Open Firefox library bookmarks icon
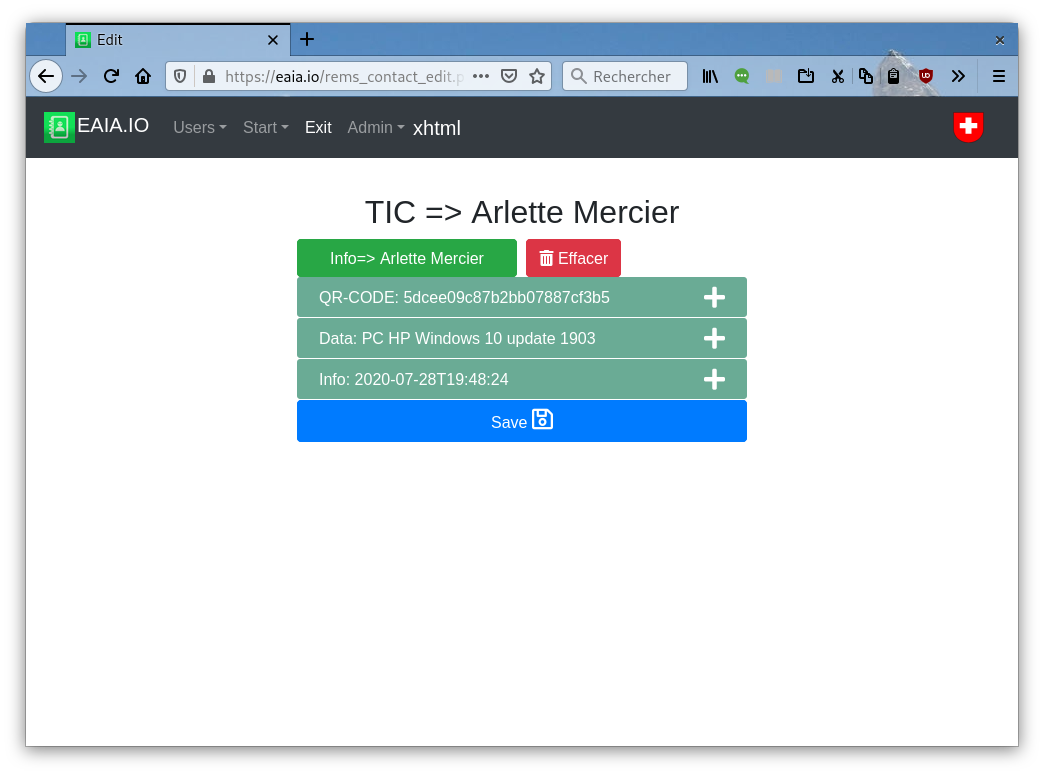The height and width of the screenshot is (775, 1044). coord(710,76)
